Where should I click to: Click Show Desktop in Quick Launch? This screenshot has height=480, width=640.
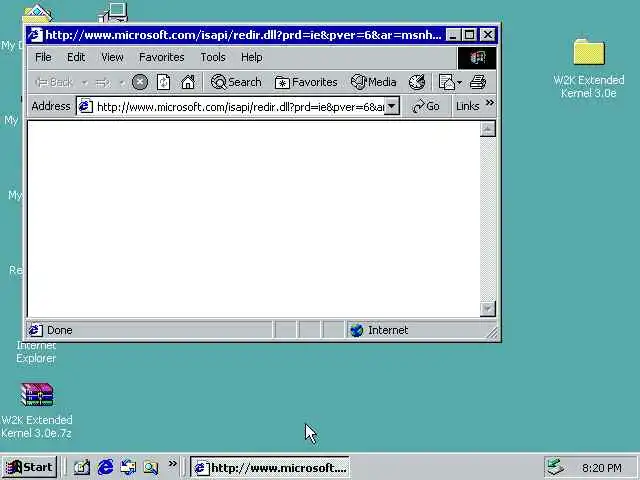click(x=82, y=467)
